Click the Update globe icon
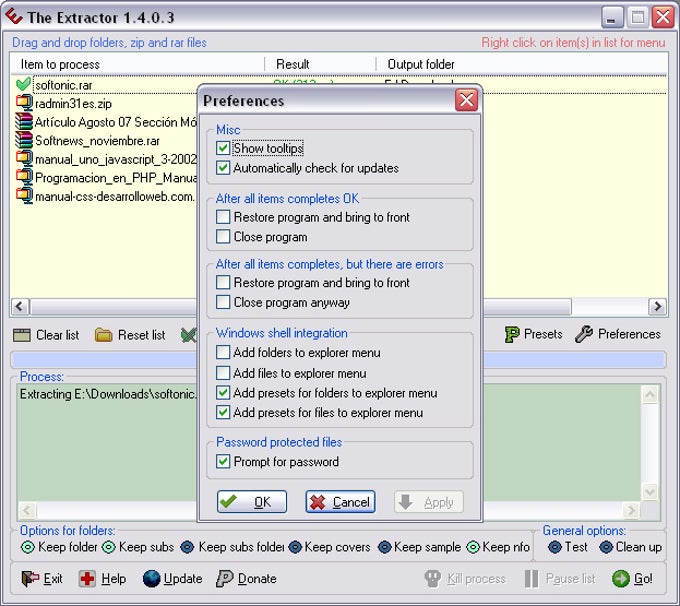Image resolution: width=680 pixels, height=606 pixels. pyautogui.click(x=151, y=579)
